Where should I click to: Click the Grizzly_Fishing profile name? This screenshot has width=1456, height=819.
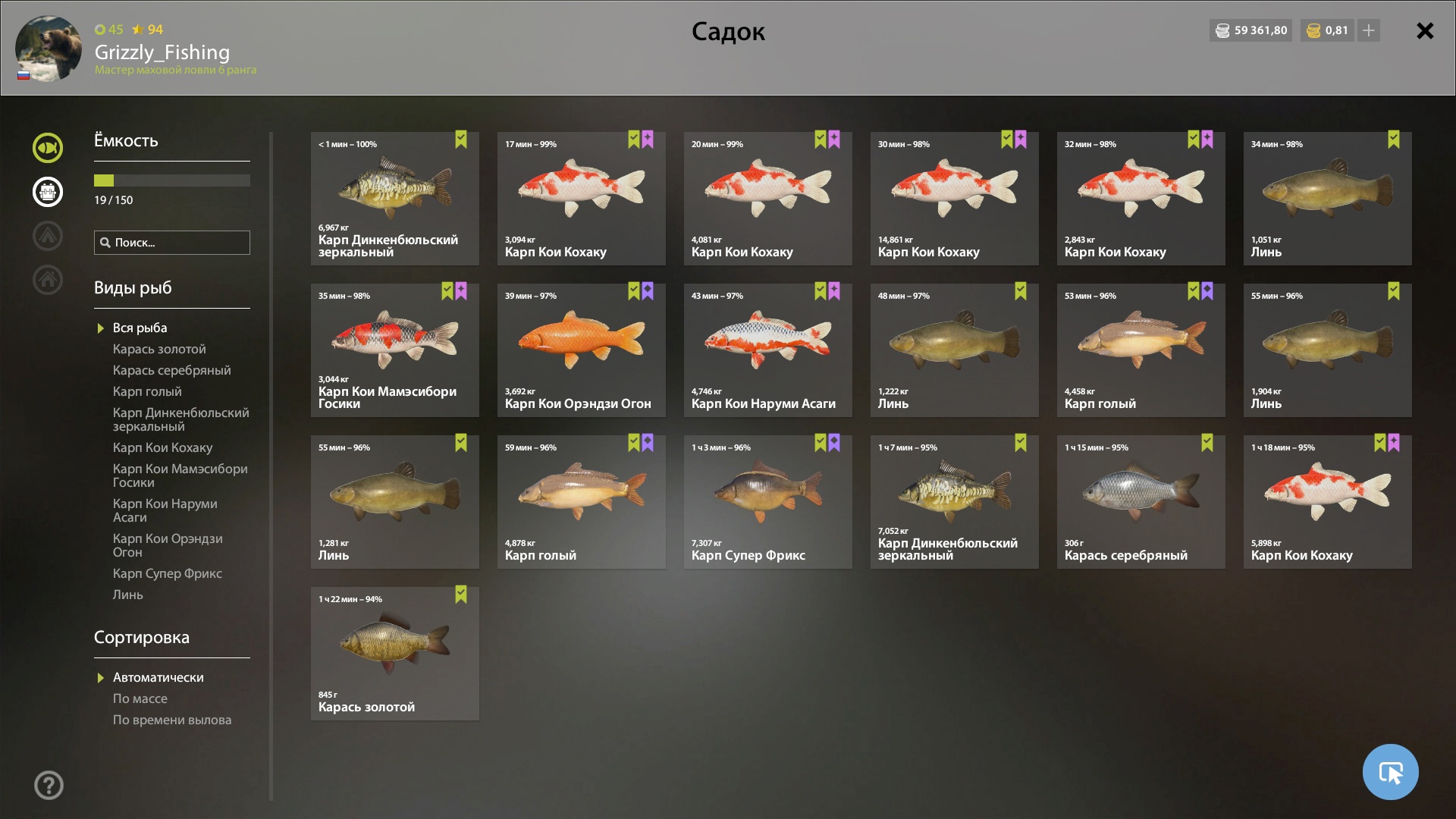point(162,52)
